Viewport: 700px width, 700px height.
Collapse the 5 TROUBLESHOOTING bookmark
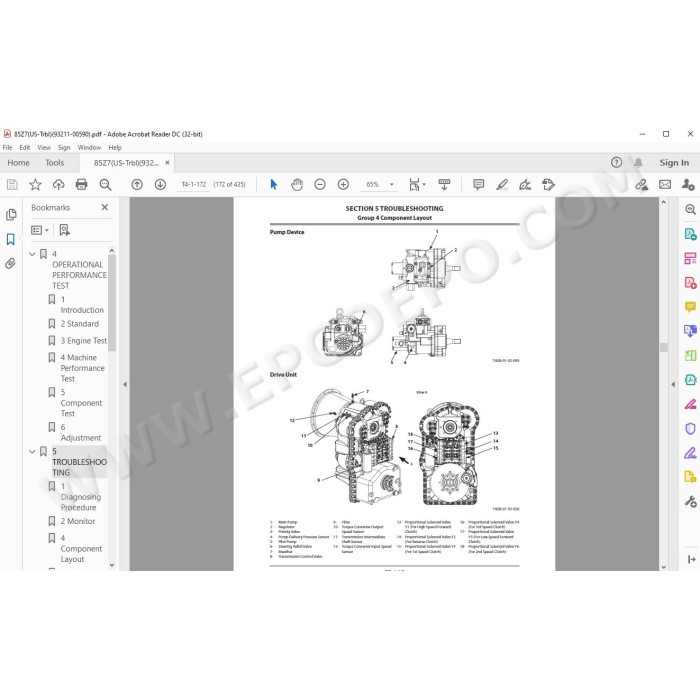point(32,451)
